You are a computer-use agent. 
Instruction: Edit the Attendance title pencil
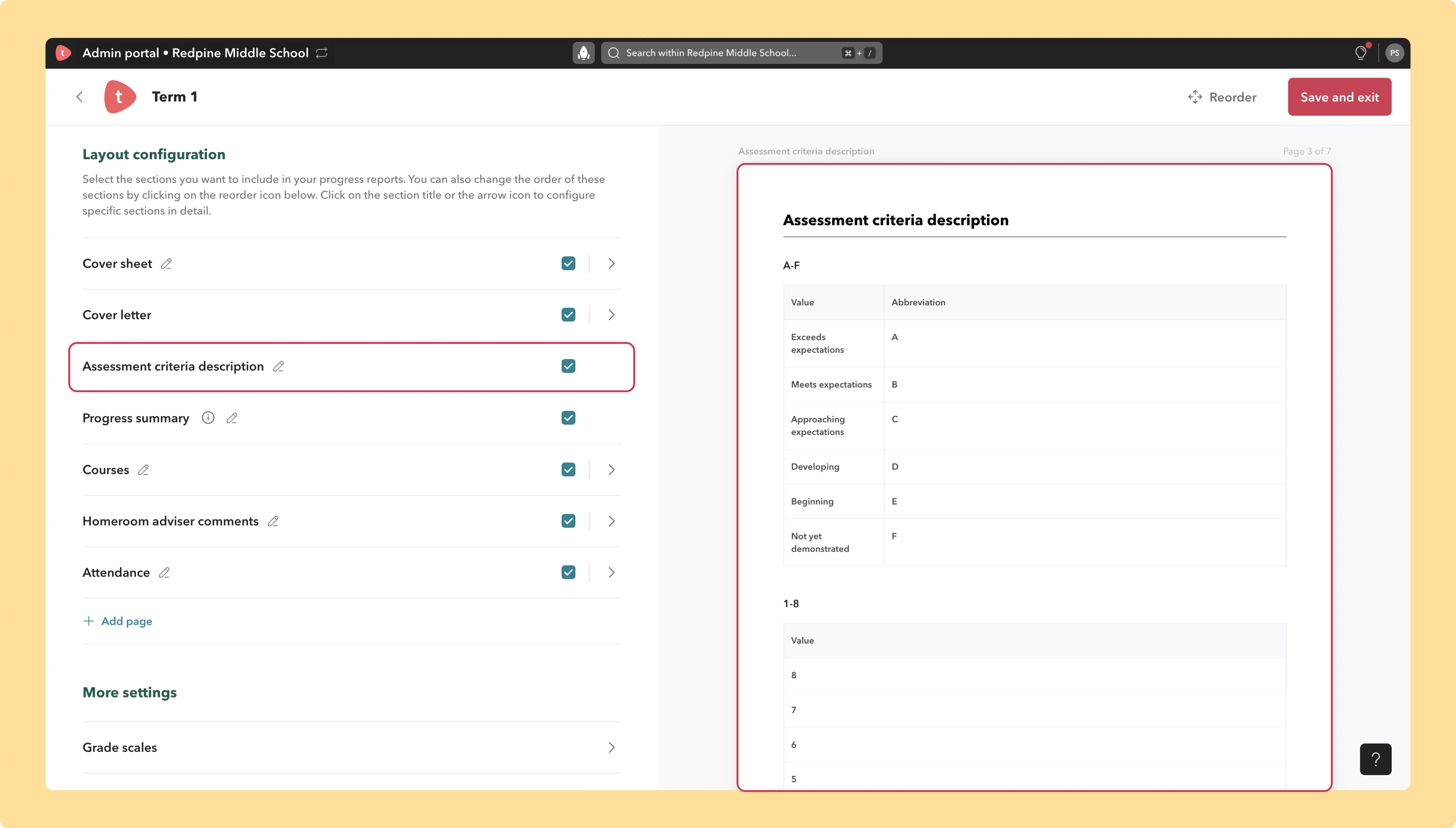point(164,573)
